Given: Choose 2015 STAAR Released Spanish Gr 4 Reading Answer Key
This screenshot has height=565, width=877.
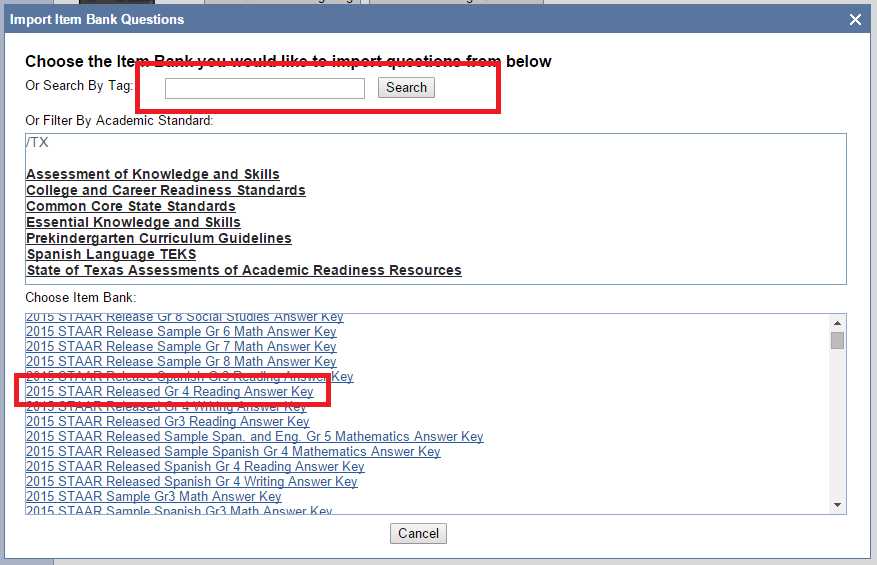Looking at the screenshot, I should [x=195, y=467].
